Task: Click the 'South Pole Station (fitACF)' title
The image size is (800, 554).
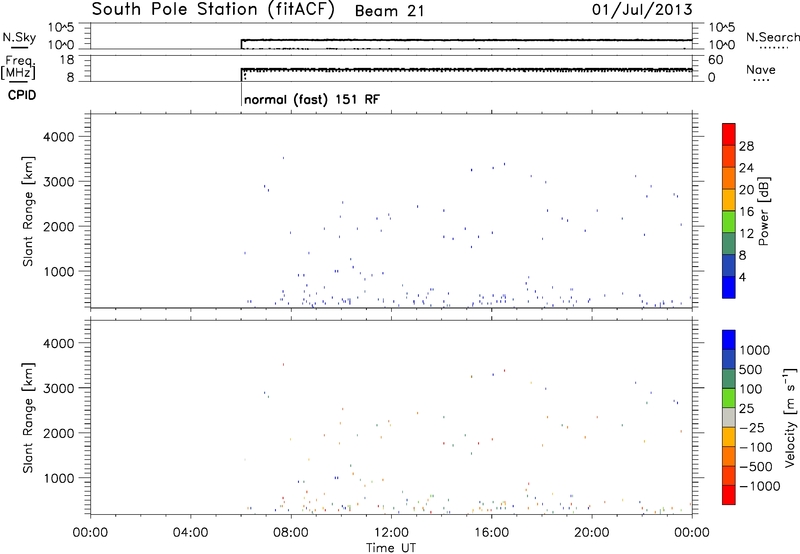Action: 213,10
